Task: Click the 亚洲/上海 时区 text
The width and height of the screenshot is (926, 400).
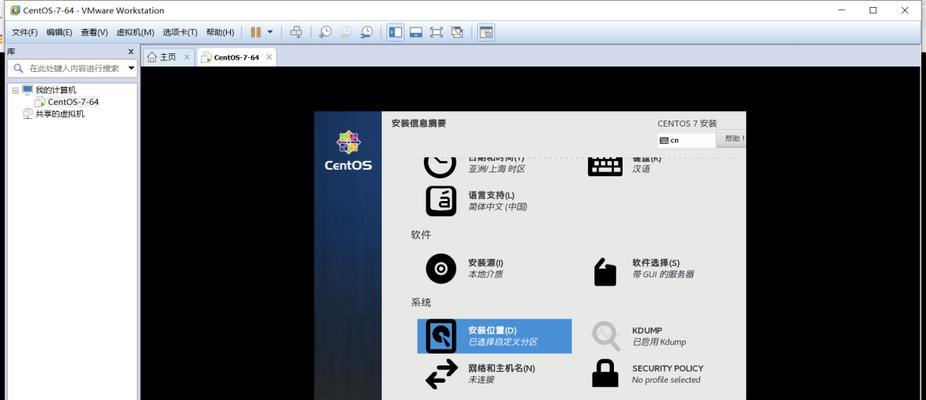Action: (x=497, y=169)
